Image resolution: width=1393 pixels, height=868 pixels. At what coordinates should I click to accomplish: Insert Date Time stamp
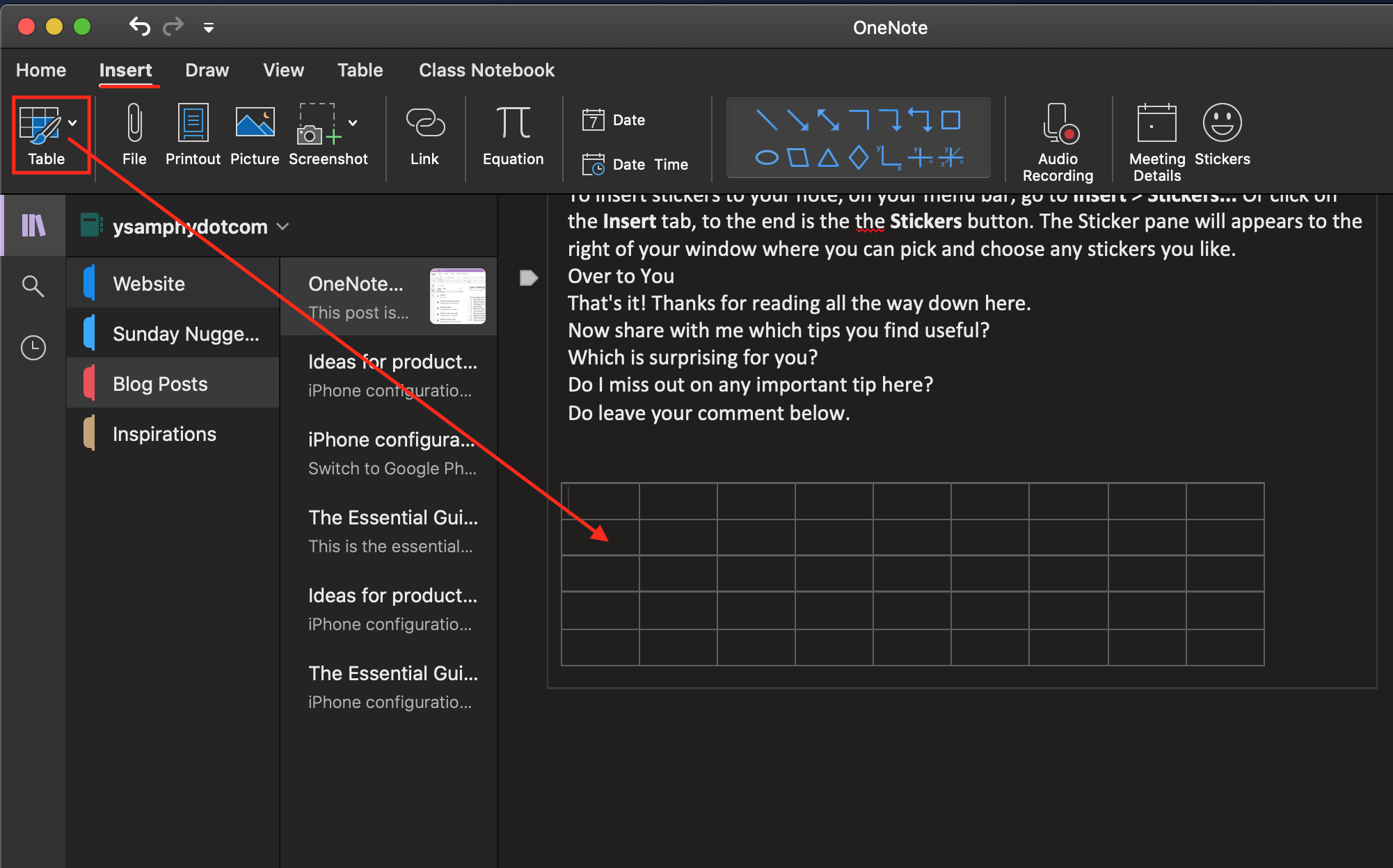(x=635, y=165)
